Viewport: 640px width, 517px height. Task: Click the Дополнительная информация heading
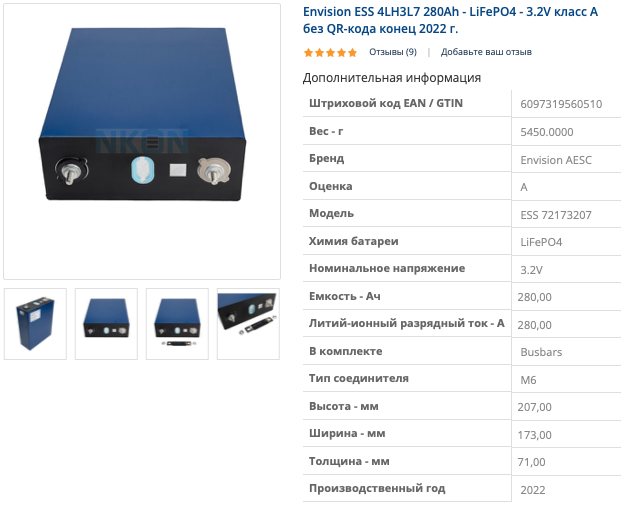392,78
